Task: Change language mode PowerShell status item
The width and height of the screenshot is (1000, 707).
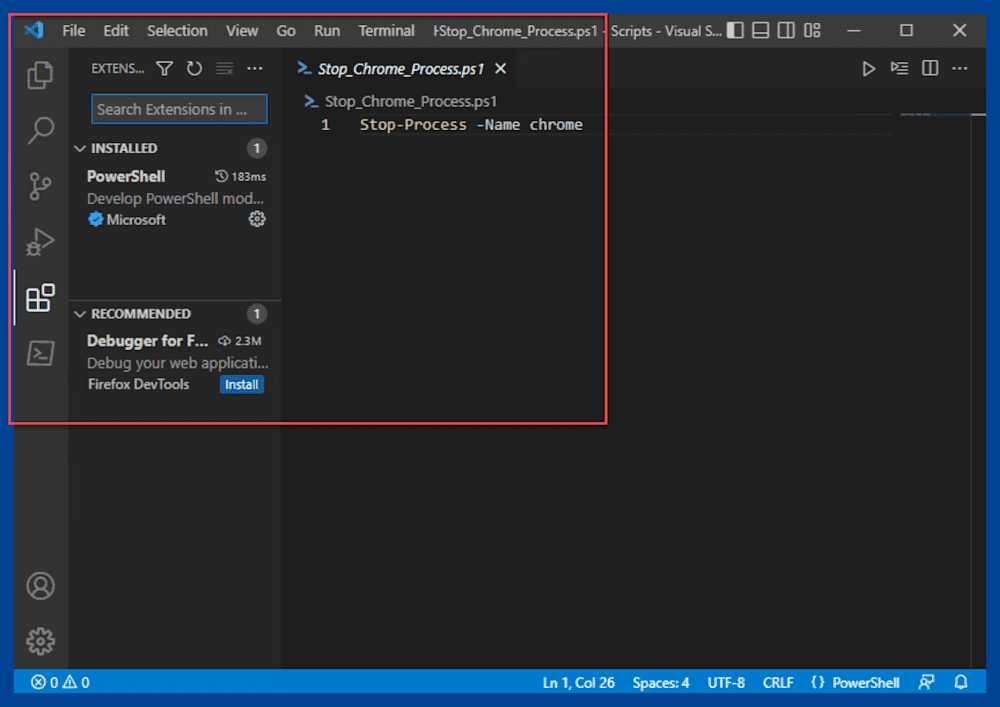Action: pos(865,683)
